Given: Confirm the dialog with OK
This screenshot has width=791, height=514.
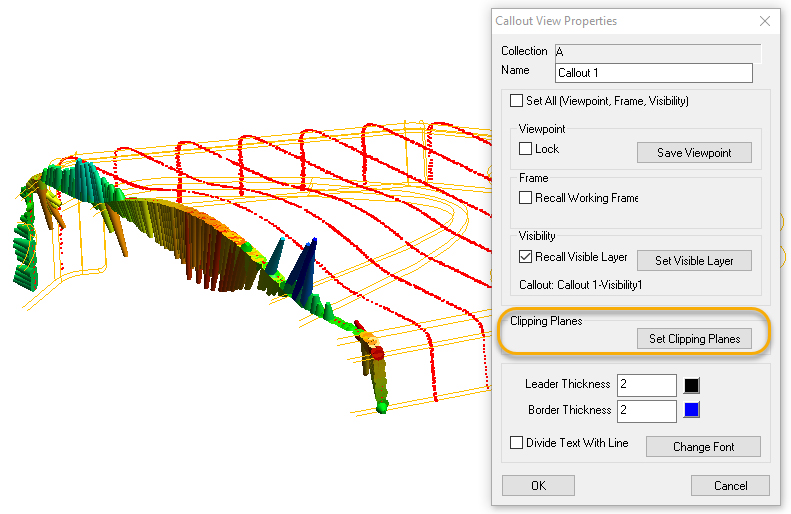Looking at the screenshot, I should point(538,485).
